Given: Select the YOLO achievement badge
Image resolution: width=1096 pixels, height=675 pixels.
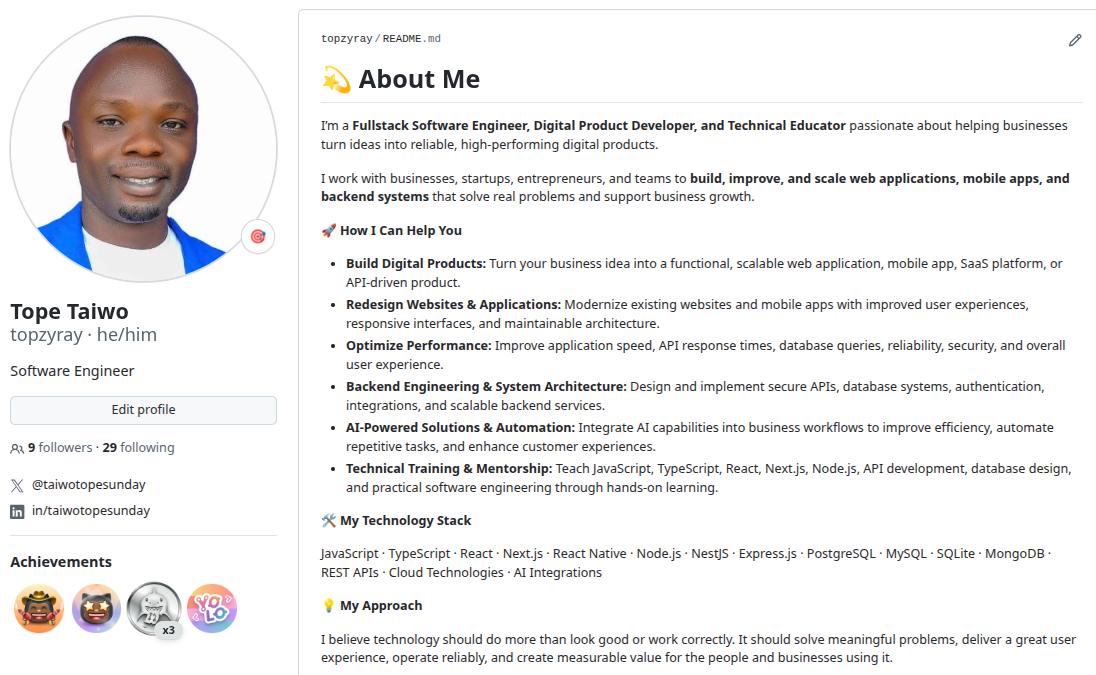Looking at the screenshot, I should click(x=212, y=609).
